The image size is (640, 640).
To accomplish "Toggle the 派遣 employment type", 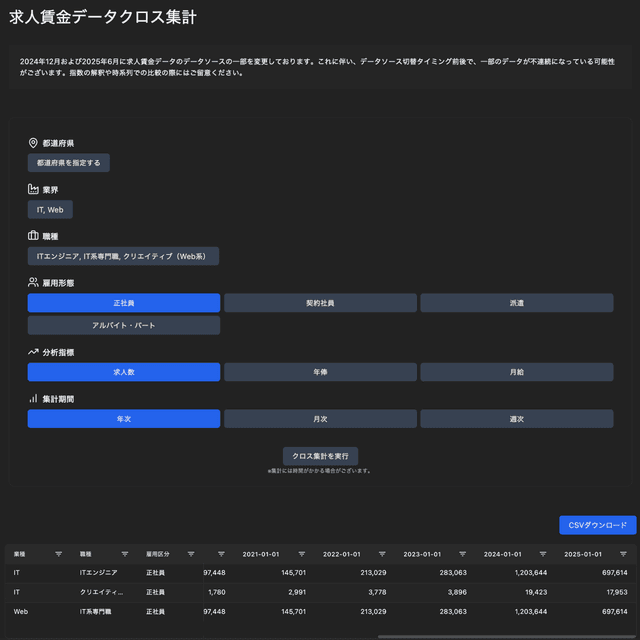I will click(516, 303).
